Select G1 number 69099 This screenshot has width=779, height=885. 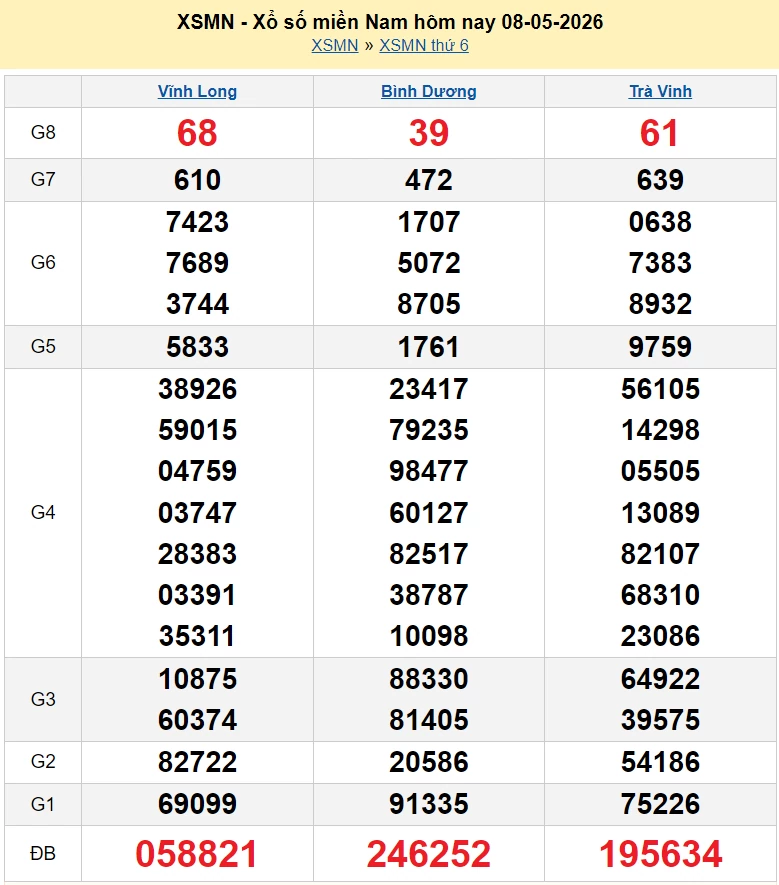coord(197,804)
